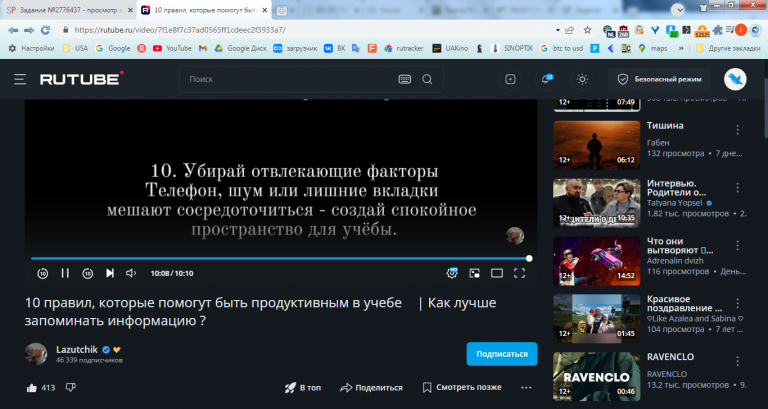Open the USA bookmarks folder
This screenshot has height=409, width=768.
tap(75, 48)
